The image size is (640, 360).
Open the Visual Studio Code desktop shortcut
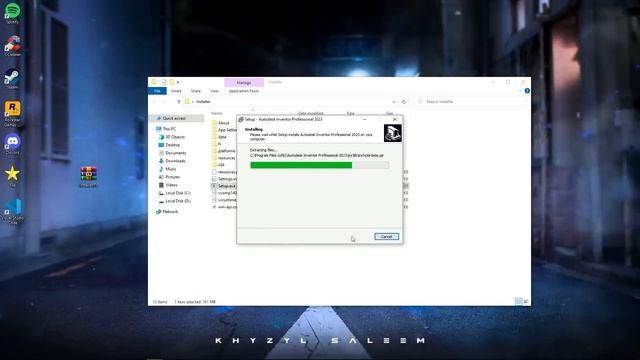(13, 211)
